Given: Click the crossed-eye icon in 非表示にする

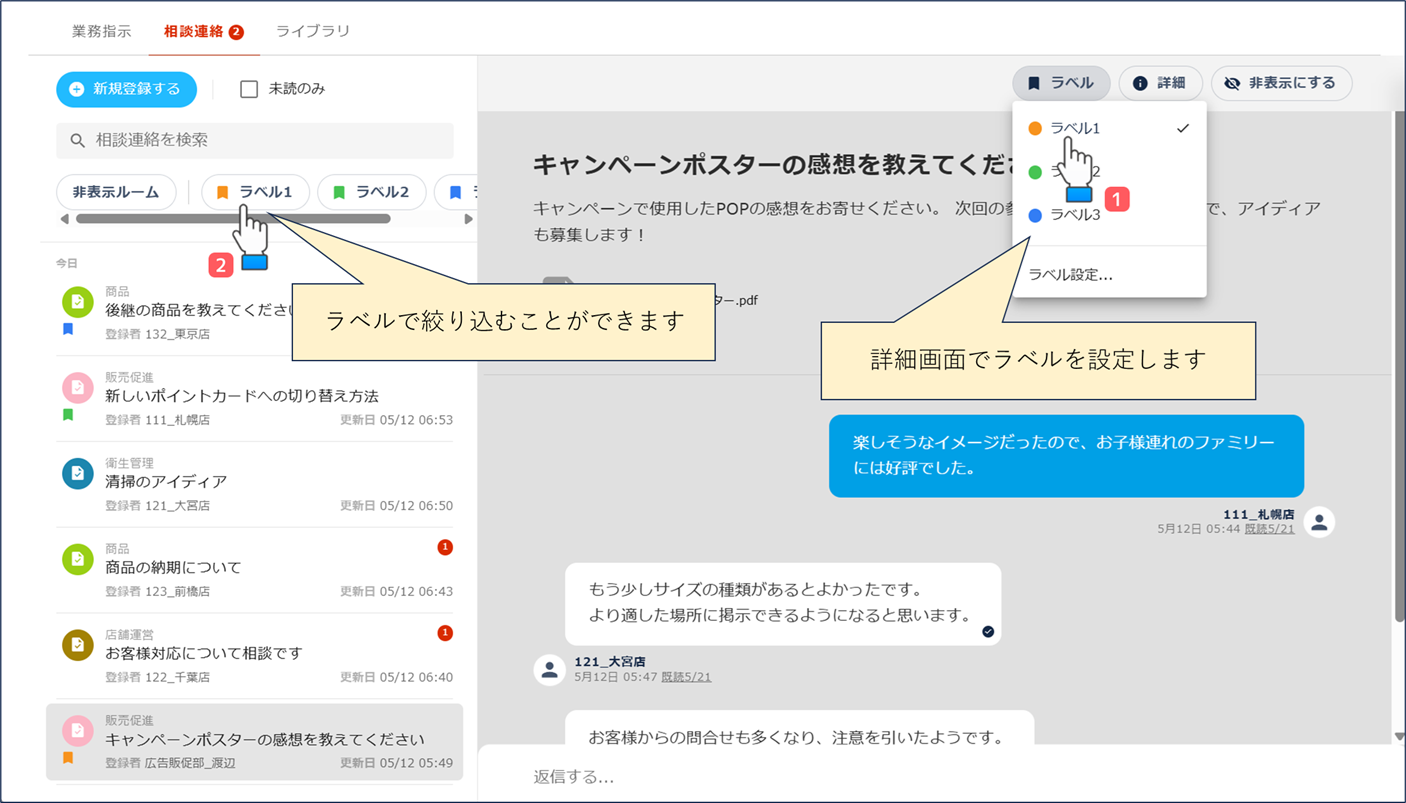Looking at the screenshot, I should [1232, 84].
